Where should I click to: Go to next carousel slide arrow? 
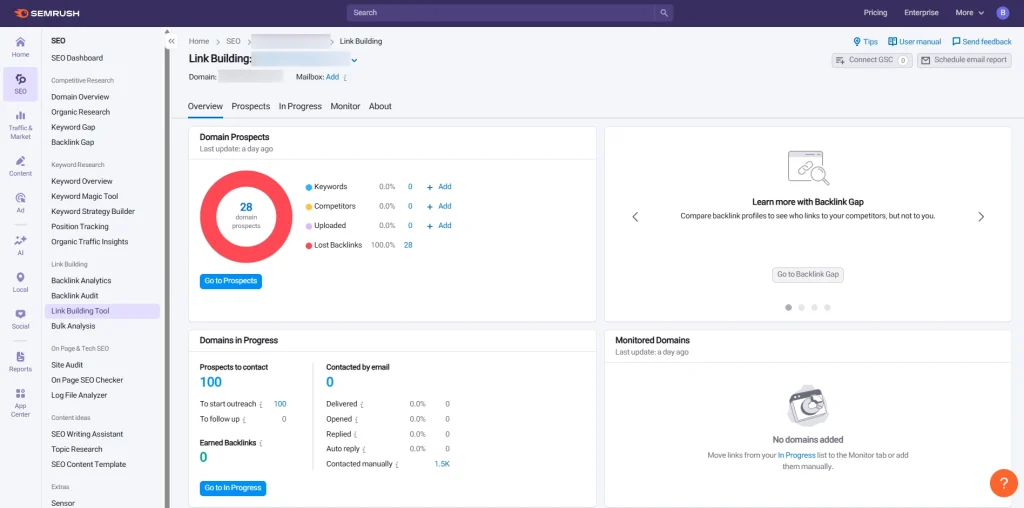[x=981, y=217]
